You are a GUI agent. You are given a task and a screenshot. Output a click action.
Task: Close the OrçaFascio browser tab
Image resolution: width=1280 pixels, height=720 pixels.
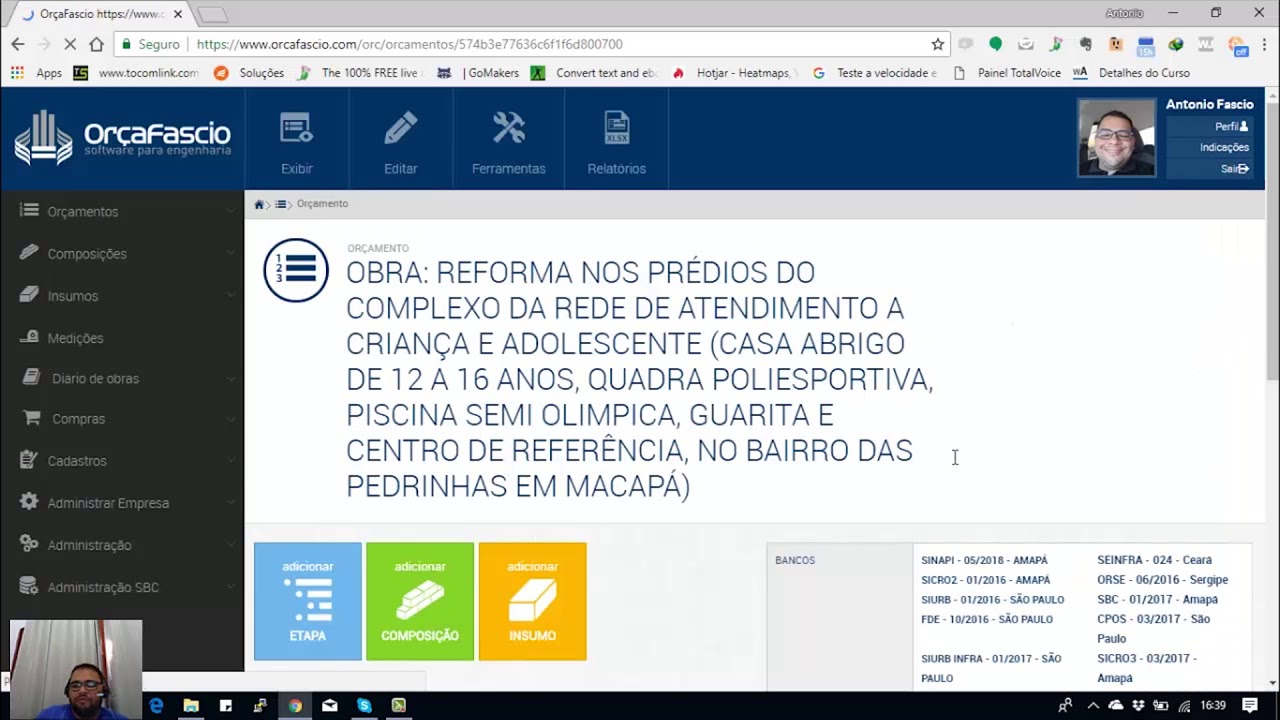tap(178, 14)
